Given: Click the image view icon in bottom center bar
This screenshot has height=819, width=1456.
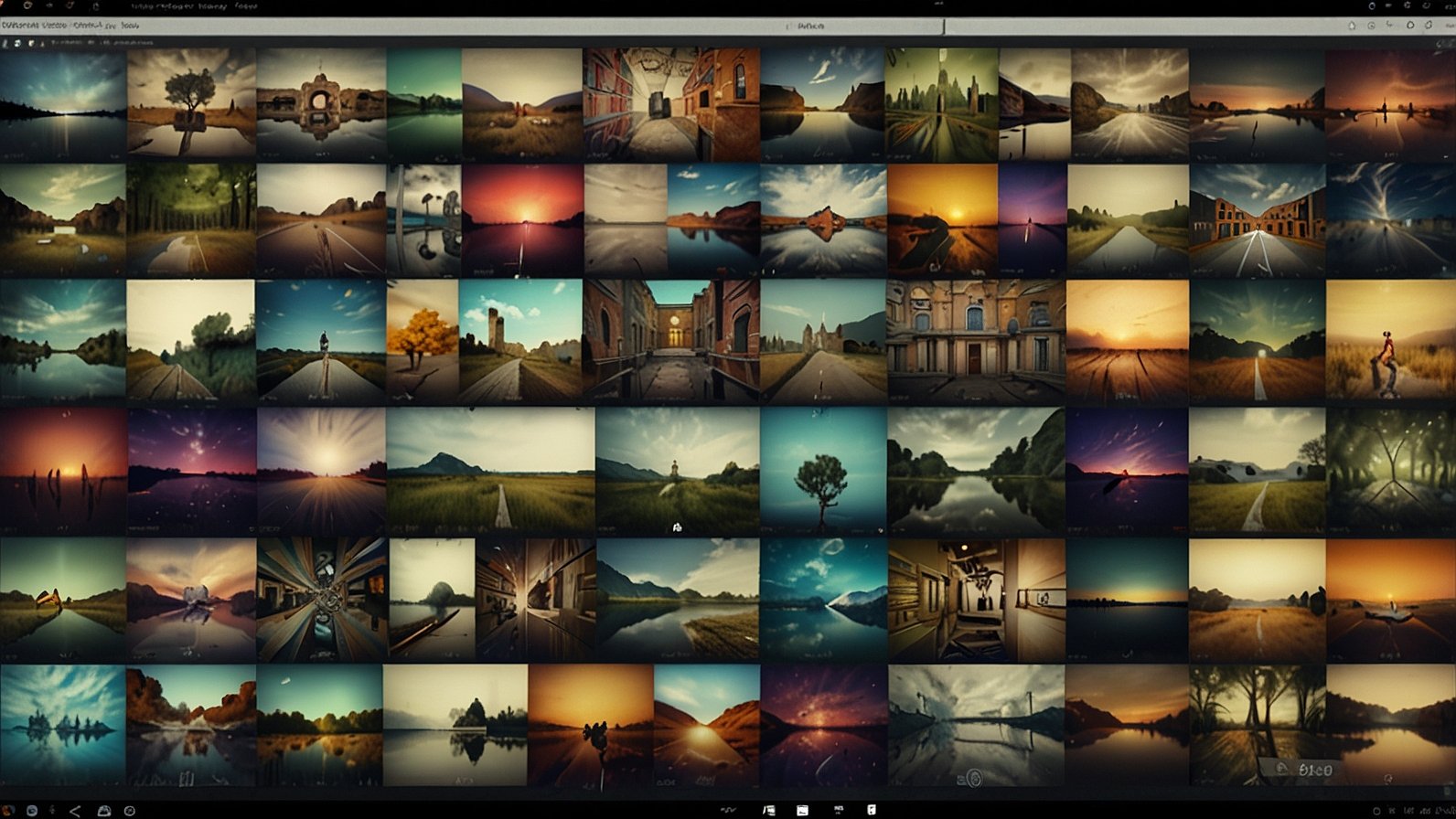Looking at the screenshot, I should 802,811.
